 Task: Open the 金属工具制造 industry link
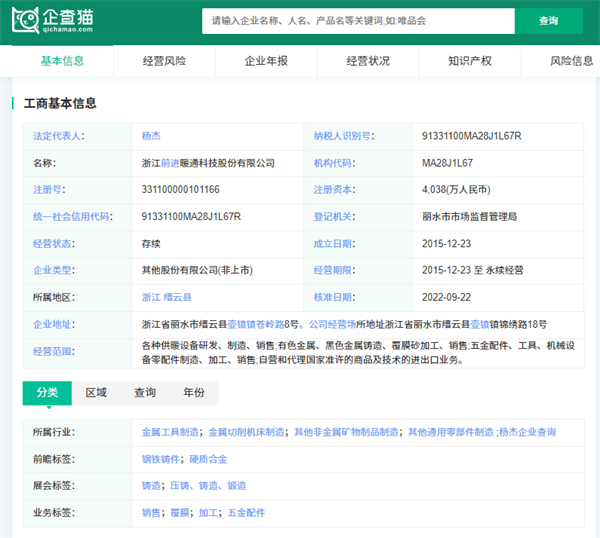click(x=171, y=432)
